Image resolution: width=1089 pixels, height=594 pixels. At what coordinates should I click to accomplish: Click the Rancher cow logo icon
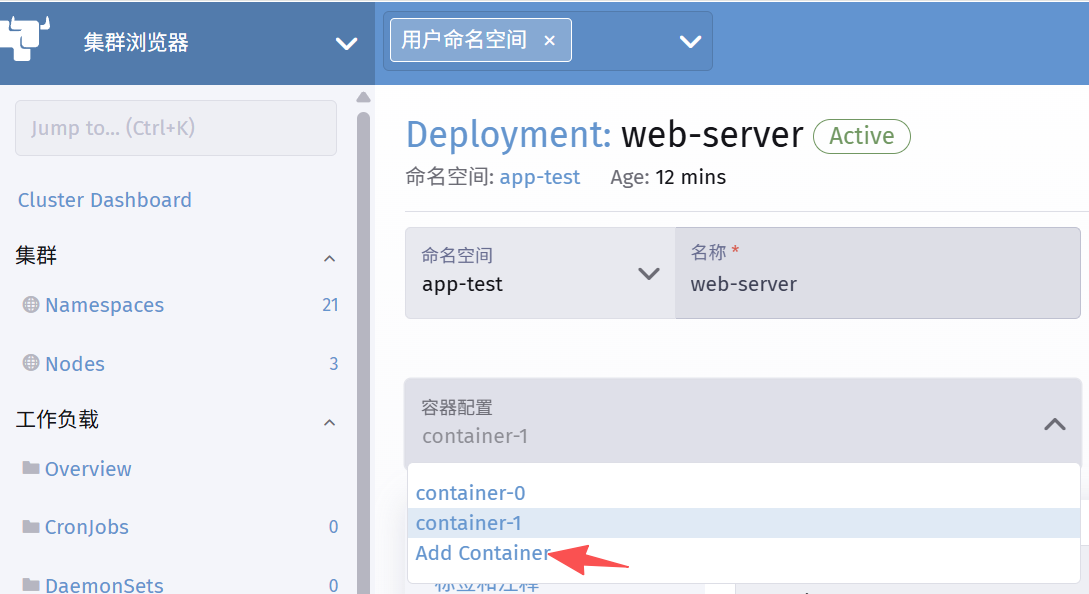[25, 39]
